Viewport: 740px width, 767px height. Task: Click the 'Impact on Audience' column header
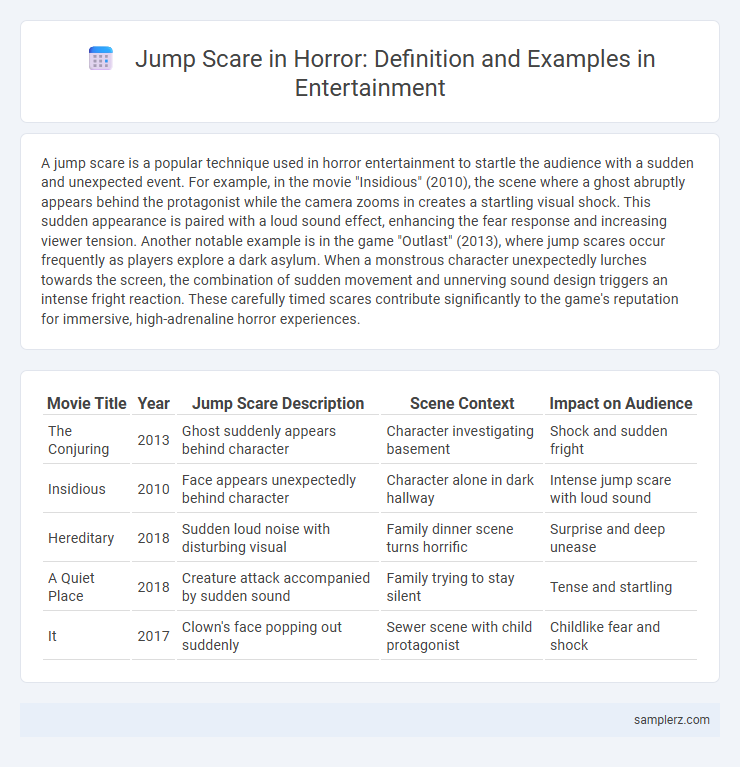(621, 404)
